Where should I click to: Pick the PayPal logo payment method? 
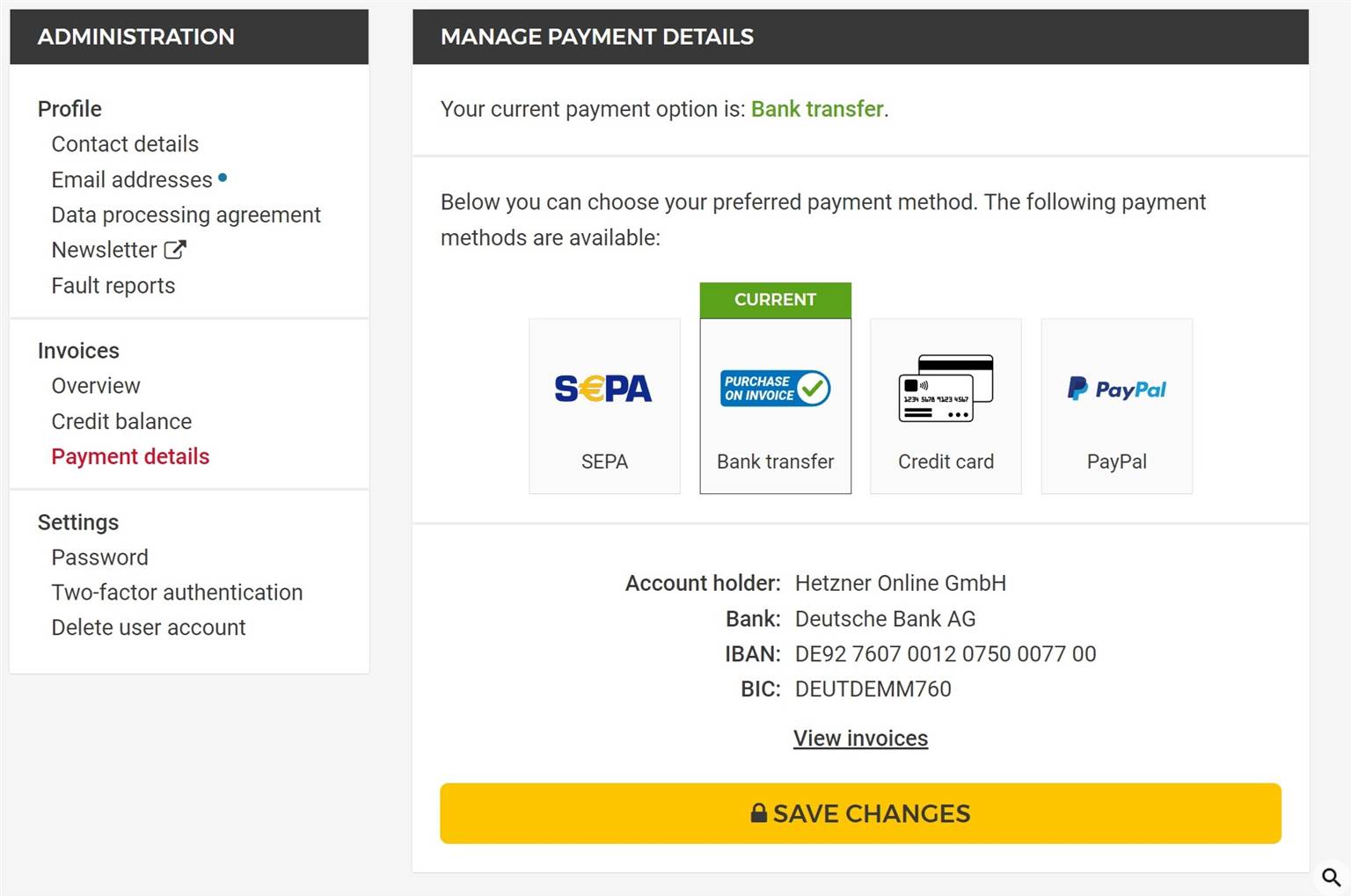(x=1116, y=388)
